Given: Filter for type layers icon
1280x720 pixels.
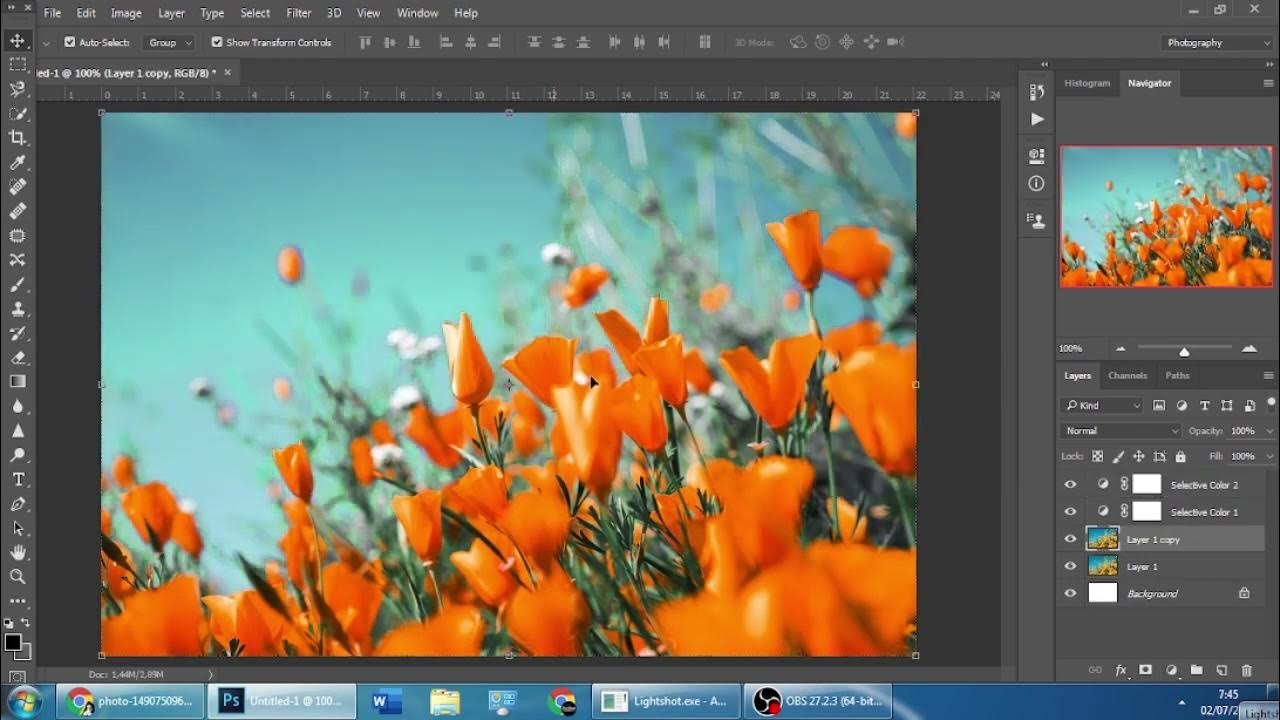Looking at the screenshot, I should (1204, 405).
